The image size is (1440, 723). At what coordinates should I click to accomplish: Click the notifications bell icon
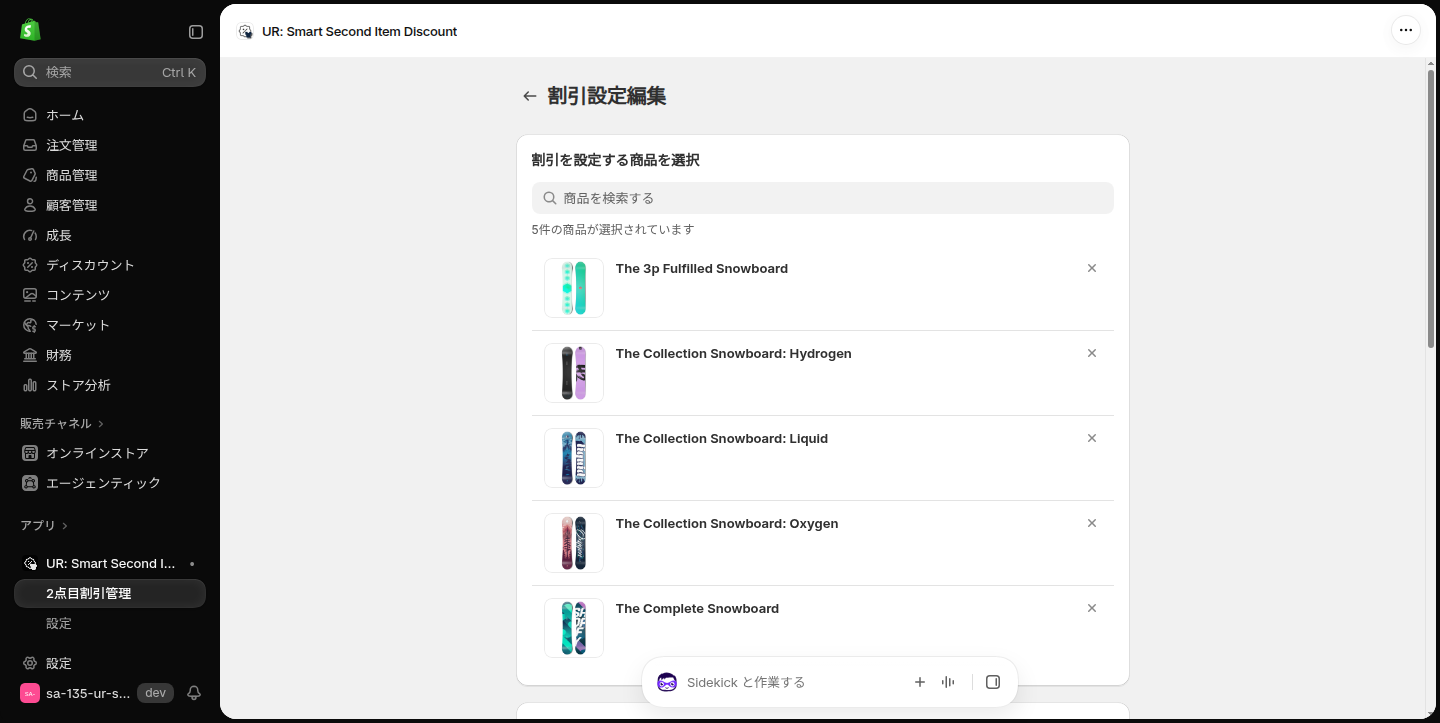point(194,693)
